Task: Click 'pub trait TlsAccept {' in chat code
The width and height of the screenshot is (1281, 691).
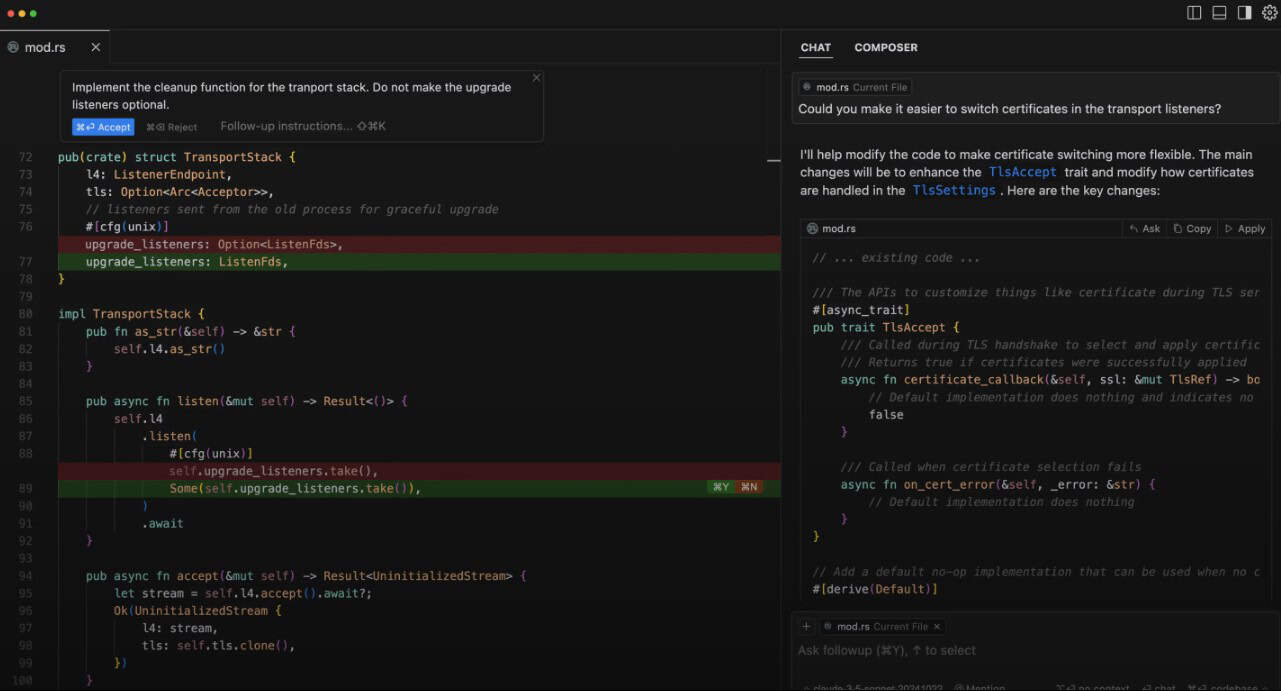Action: (886, 327)
